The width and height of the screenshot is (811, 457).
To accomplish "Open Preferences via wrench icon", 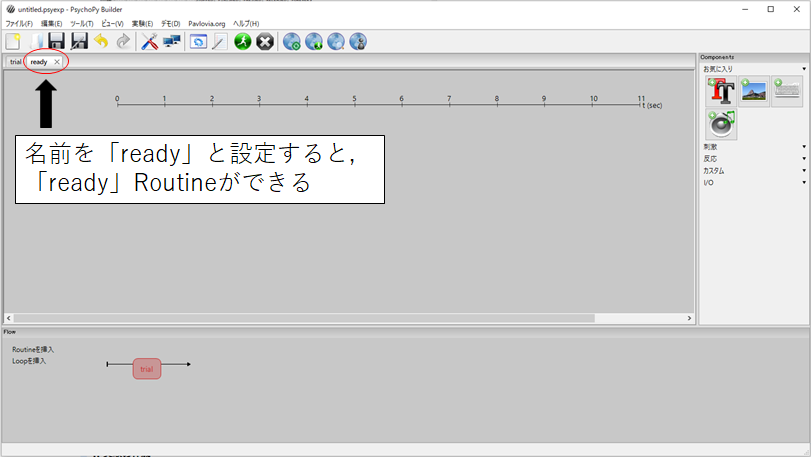I will 149,41.
